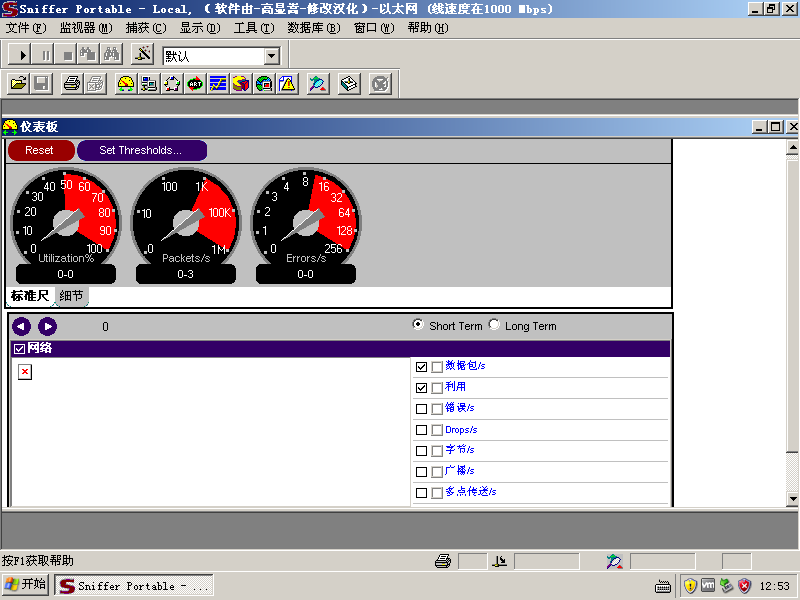
Task: Open the Host Table toolbar icon
Action: 149,84
